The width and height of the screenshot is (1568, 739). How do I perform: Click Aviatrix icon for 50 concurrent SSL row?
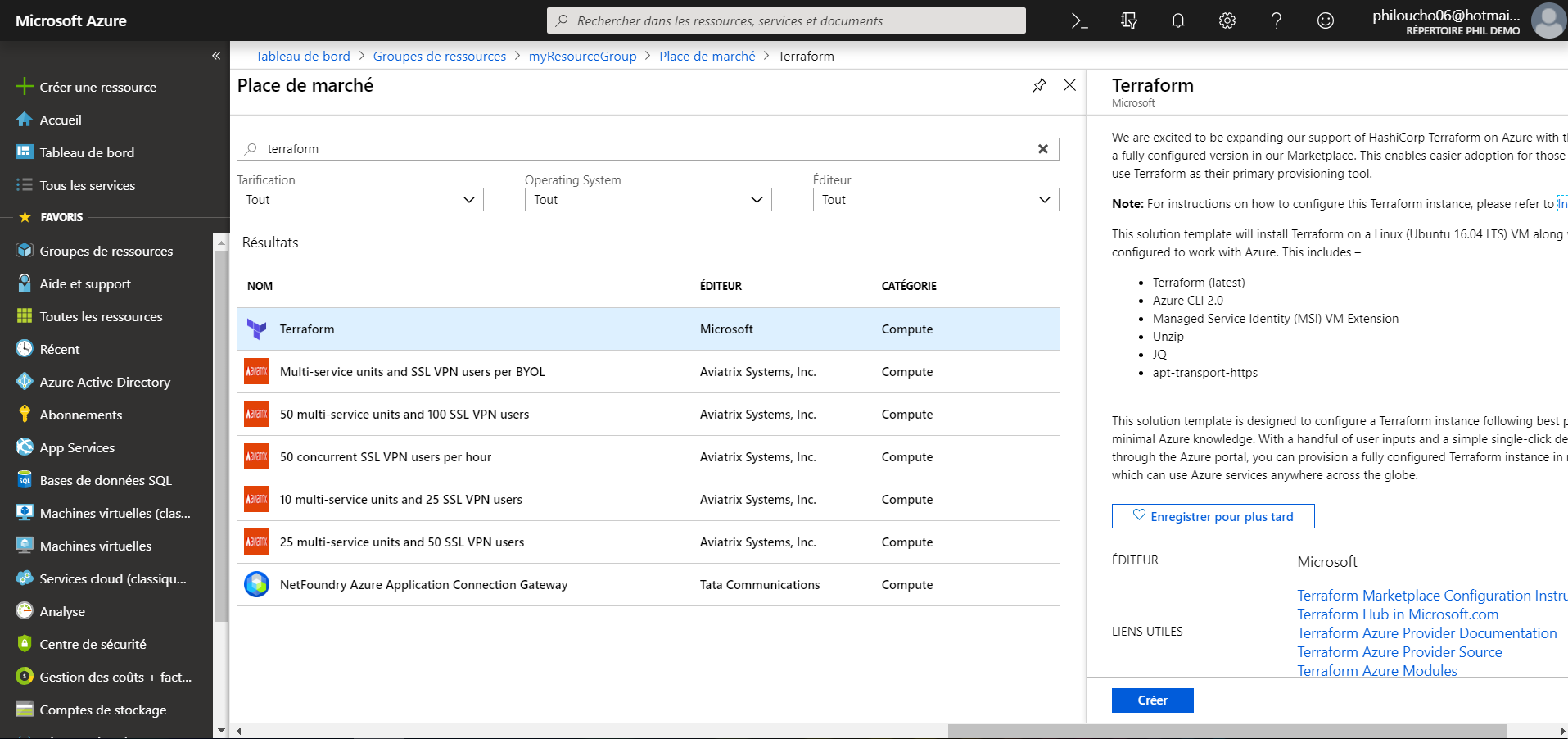(257, 457)
